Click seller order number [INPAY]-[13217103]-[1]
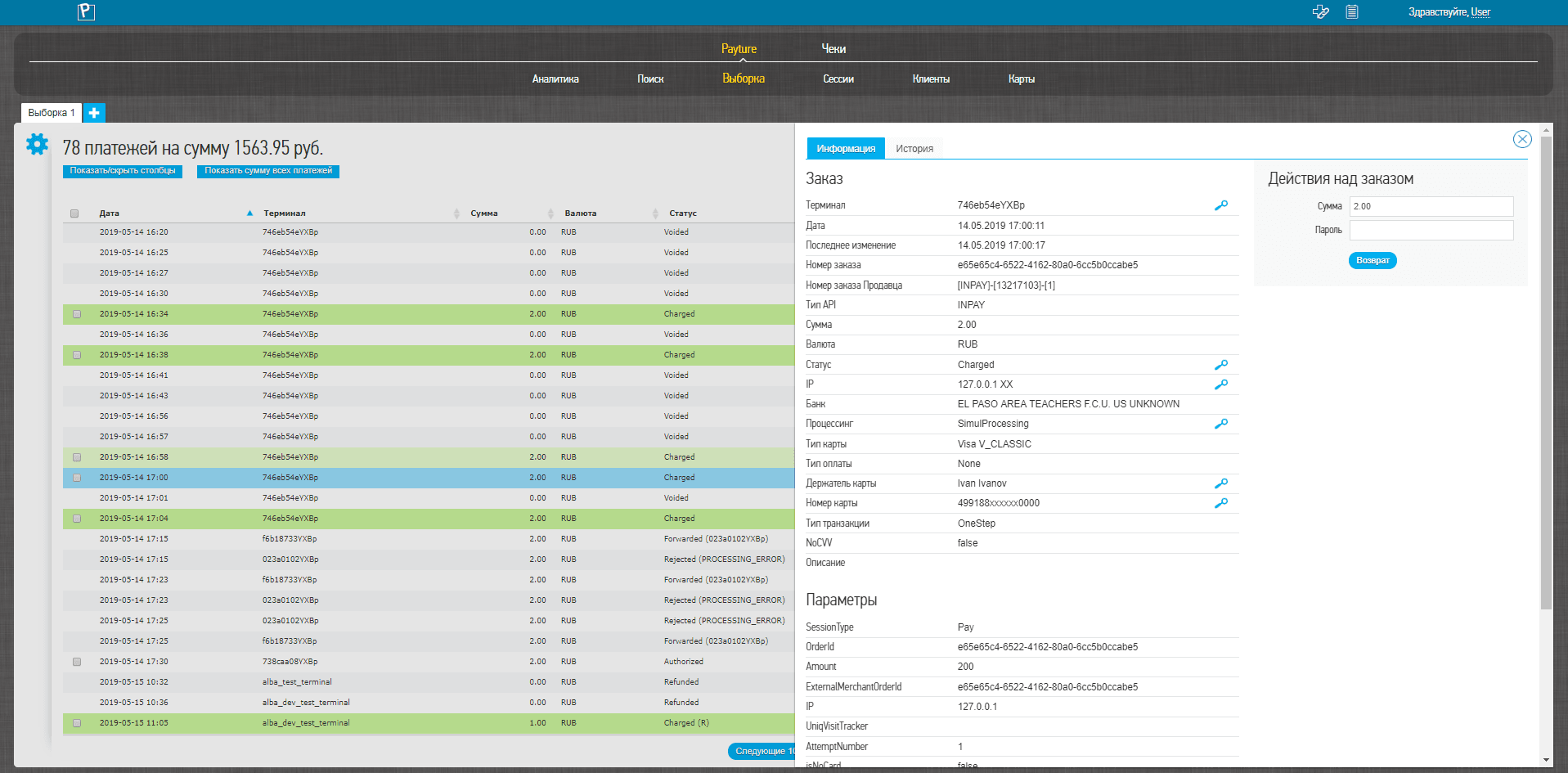Image resolution: width=1568 pixels, height=773 pixels. tap(1006, 285)
